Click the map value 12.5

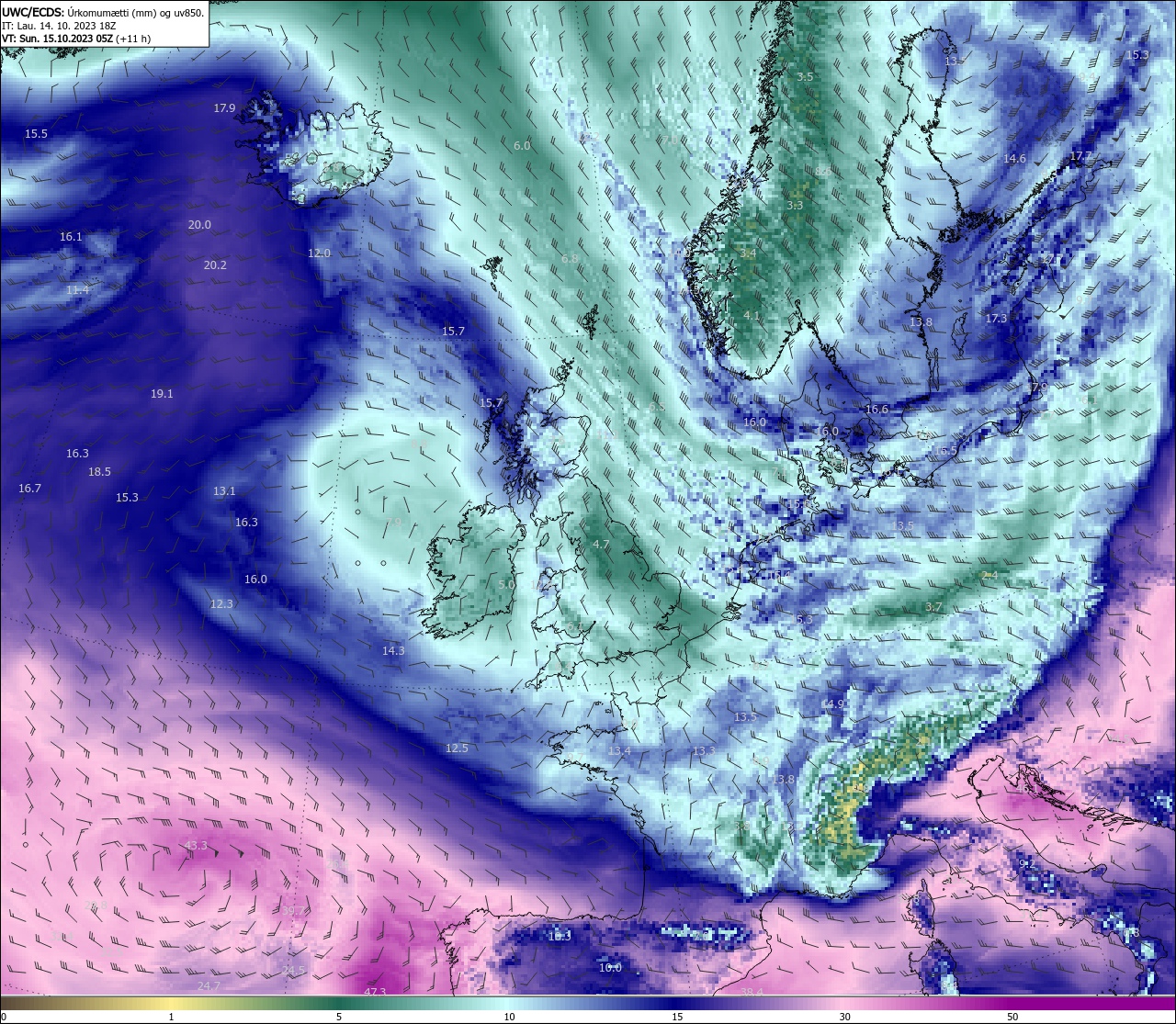457,748
